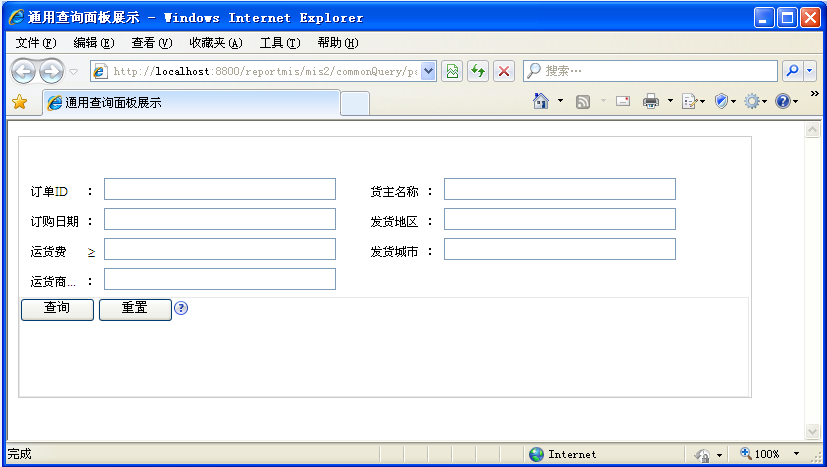Open the 查看(V) menu
The image size is (827, 467).
[x=151, y=43]
